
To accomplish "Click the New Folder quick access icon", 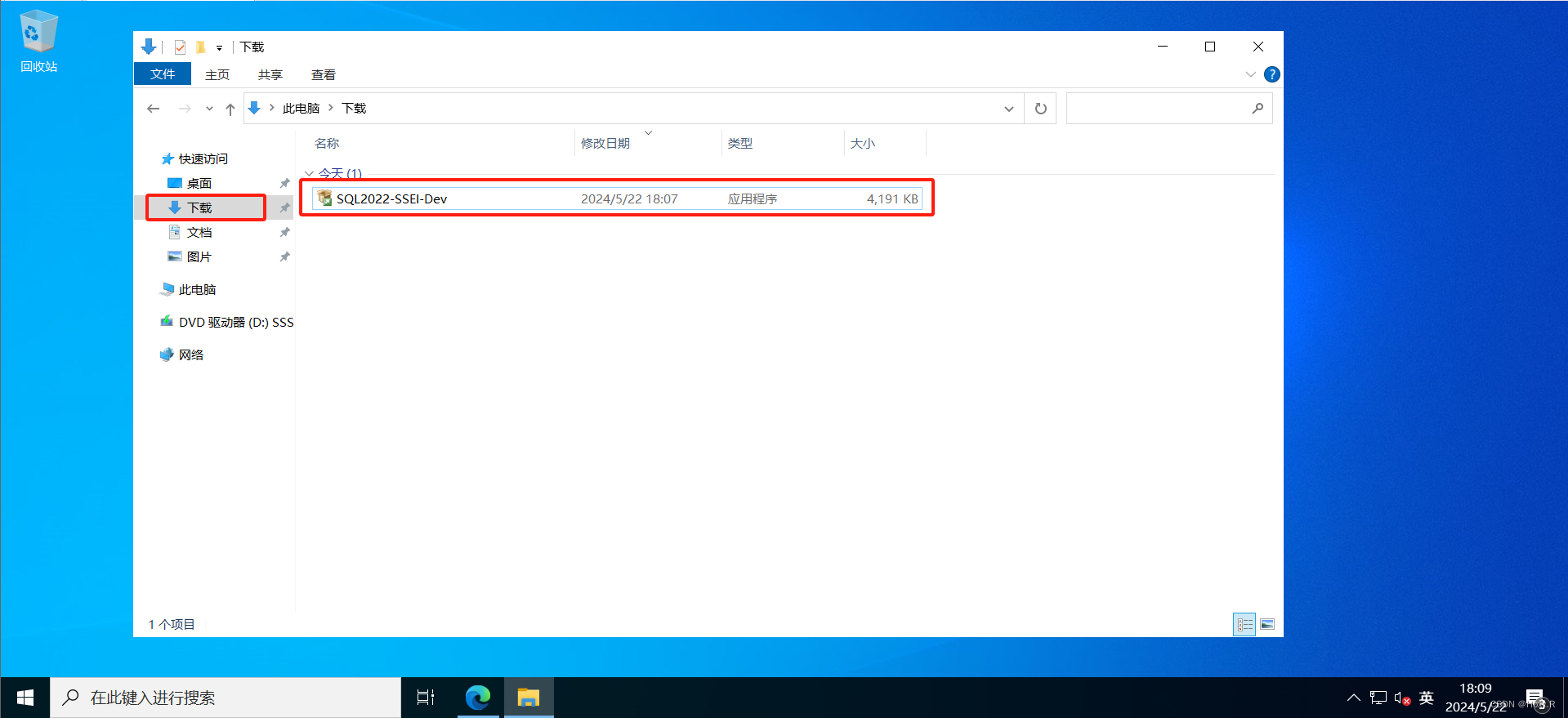I will coord(200,47).
